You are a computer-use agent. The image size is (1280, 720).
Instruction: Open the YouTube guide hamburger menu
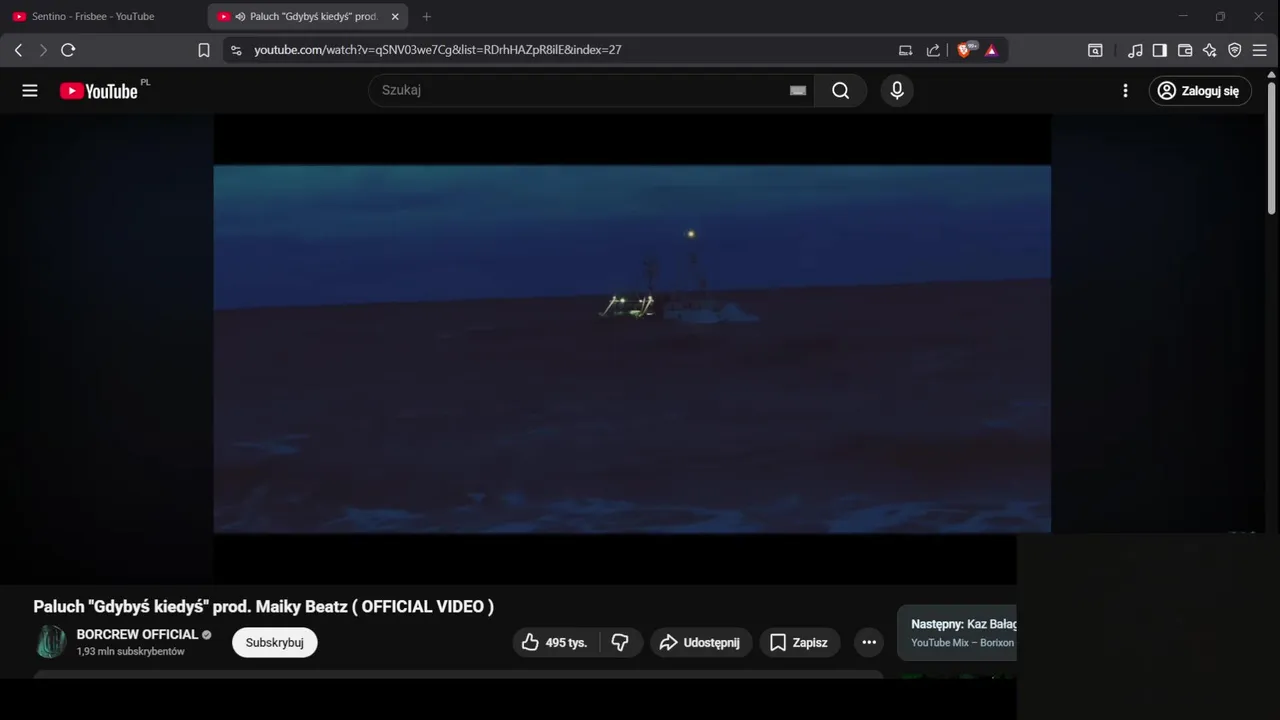(30, 91)
